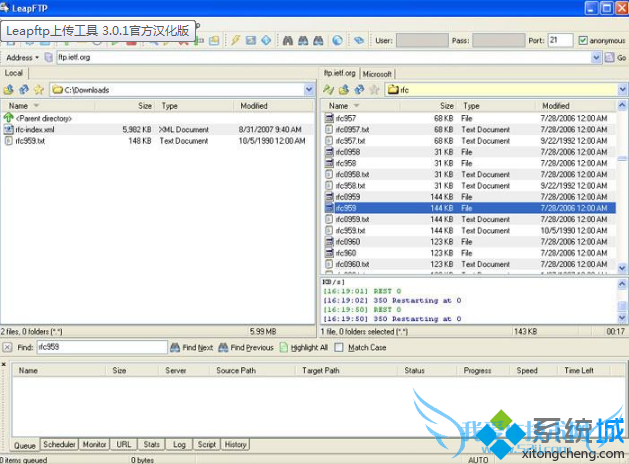Click the remote file list vertical scrollbar
The image size is (629, 464).
coord(622,190)
